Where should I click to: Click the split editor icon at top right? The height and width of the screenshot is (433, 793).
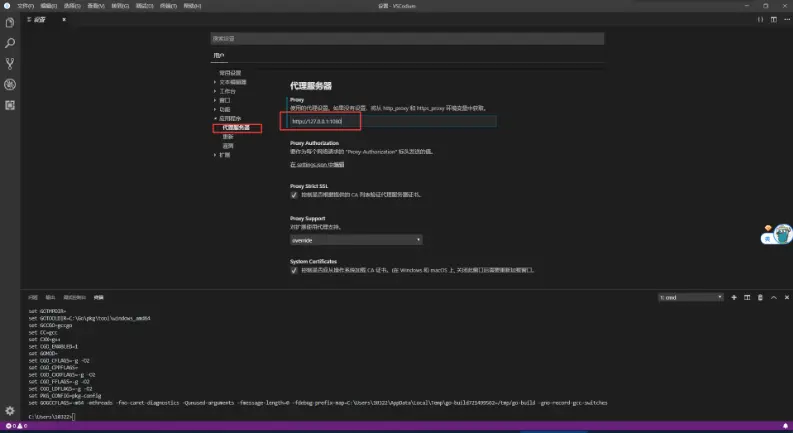pos(774,19)
